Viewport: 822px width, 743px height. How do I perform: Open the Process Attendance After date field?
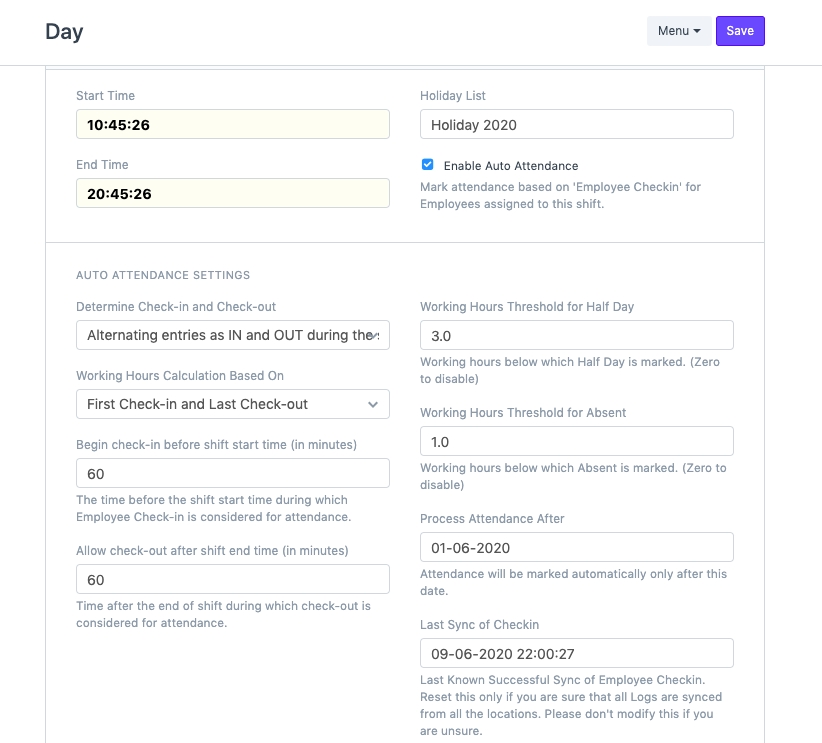coord(576,547)
